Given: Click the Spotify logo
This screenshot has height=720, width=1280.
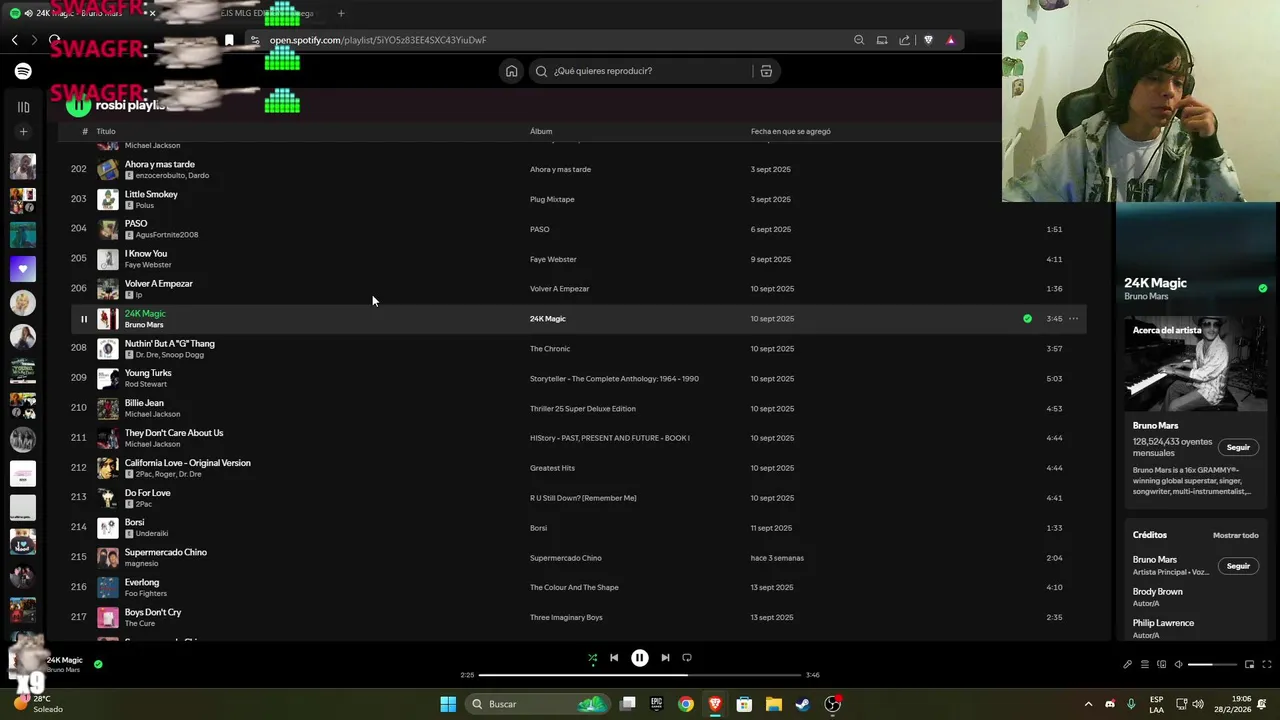Looking at the screenshot, I should coord(23,71).
